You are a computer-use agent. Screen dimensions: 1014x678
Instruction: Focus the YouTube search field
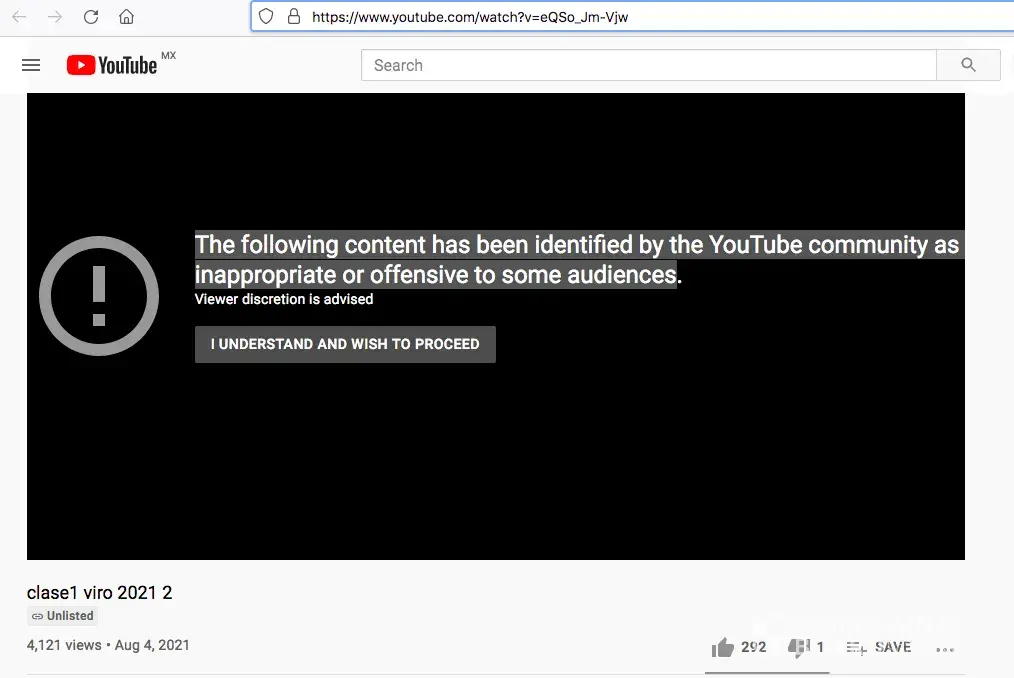point(649,65)
